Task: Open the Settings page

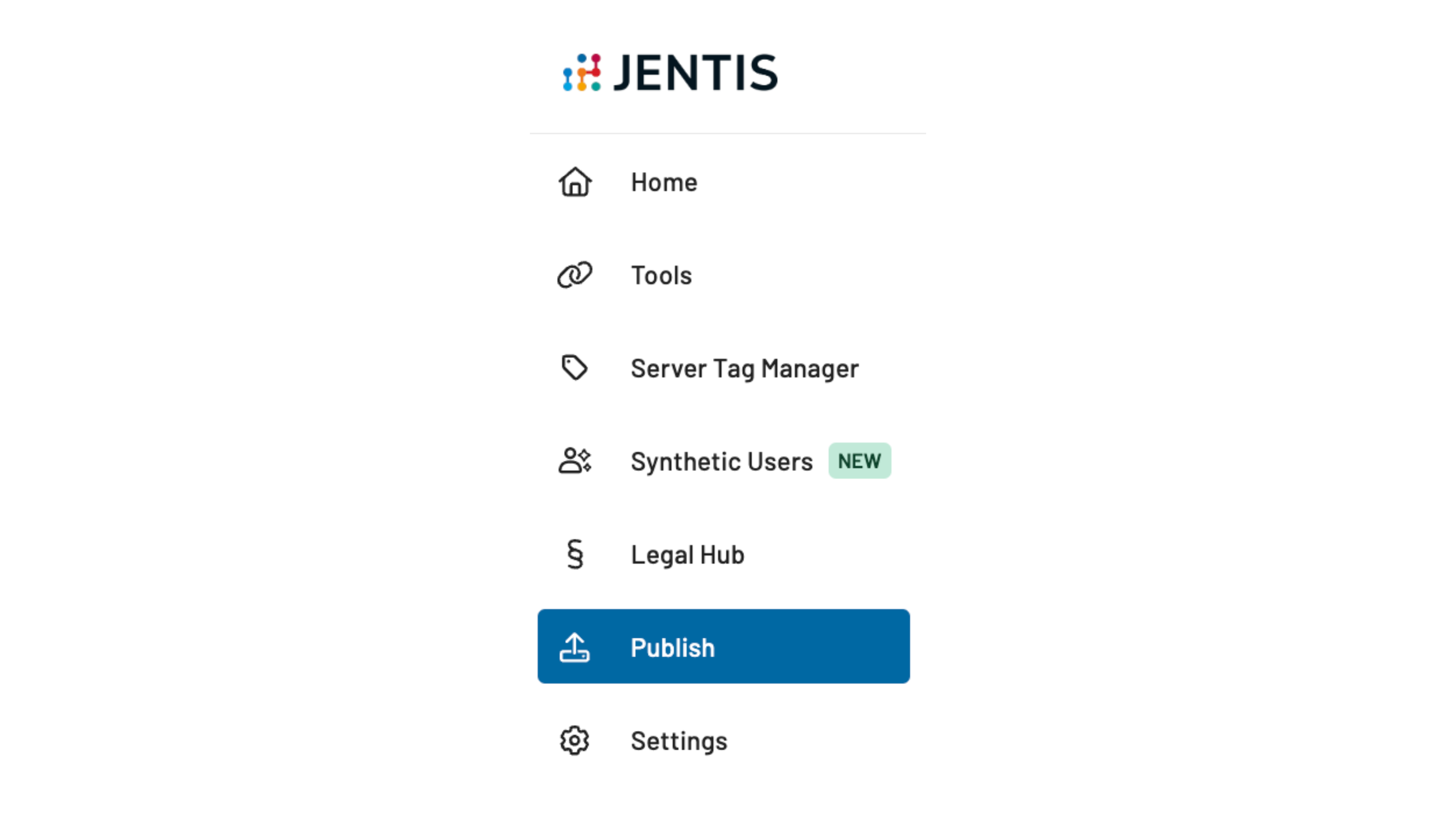Action: [679, 741]
